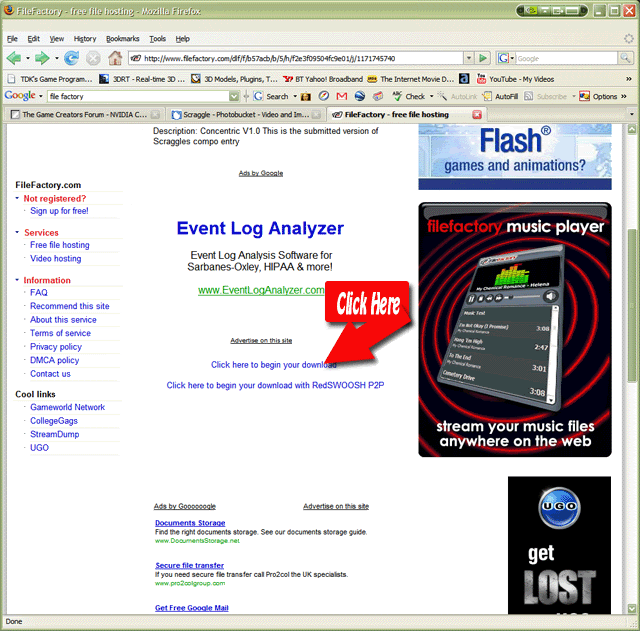The height and width of the screenshot is (631, 640).
Task: Click the RedSWOOSH P2P download link
Action: pyautogui.click(x=275, y=385)
